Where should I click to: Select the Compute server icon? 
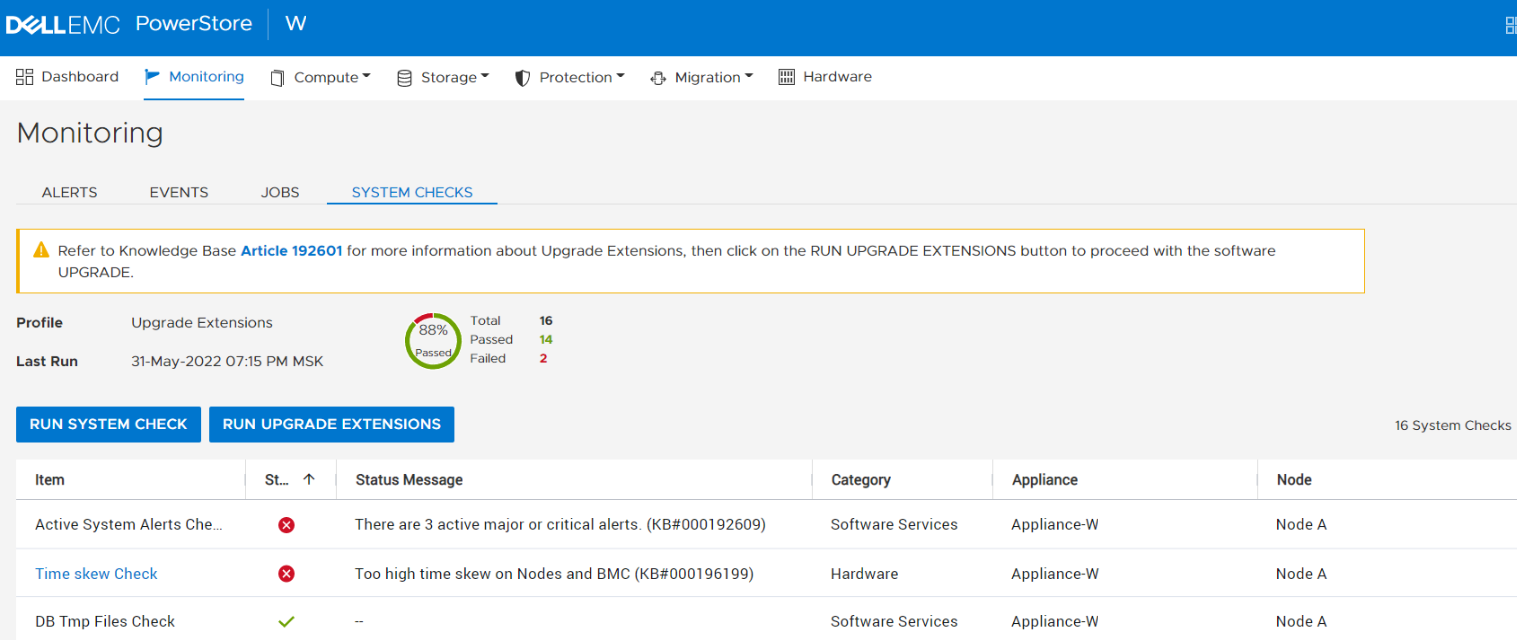277,76
